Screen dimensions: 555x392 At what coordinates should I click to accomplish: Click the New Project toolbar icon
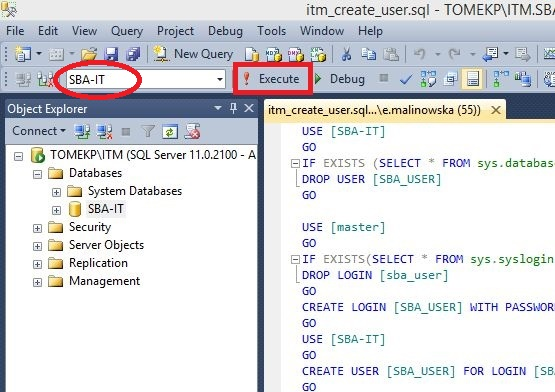tap(23, 54)
